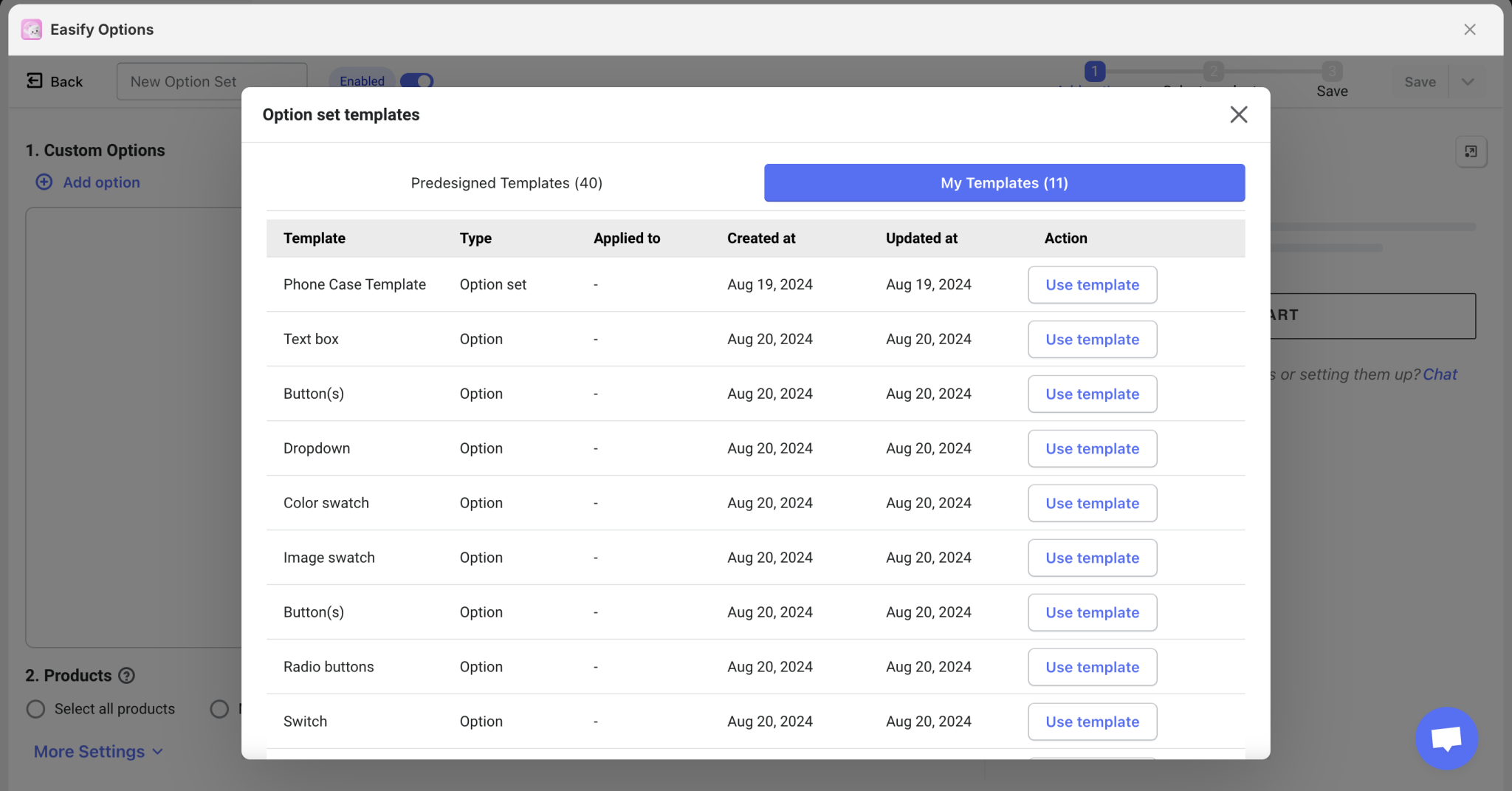Viewport: 1512px width, 791px height.
Task: Click the Add option plus icon
Action: (x=44, y=182)
